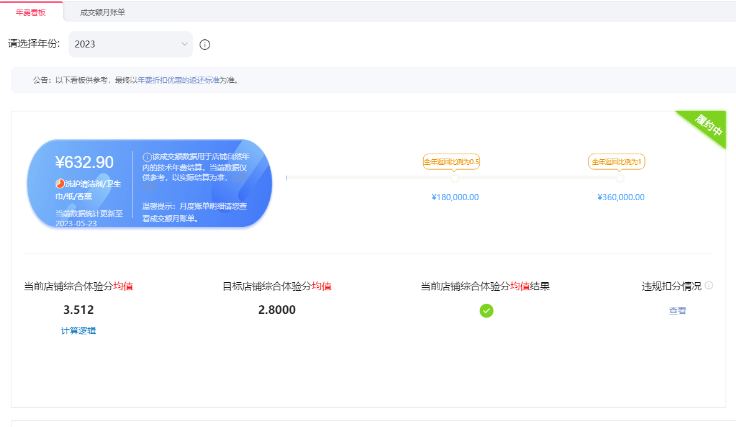736x427 pixels.
Task: Click the 全年返回比例为1 milestone bubble
Action: (x=616, y=162)
